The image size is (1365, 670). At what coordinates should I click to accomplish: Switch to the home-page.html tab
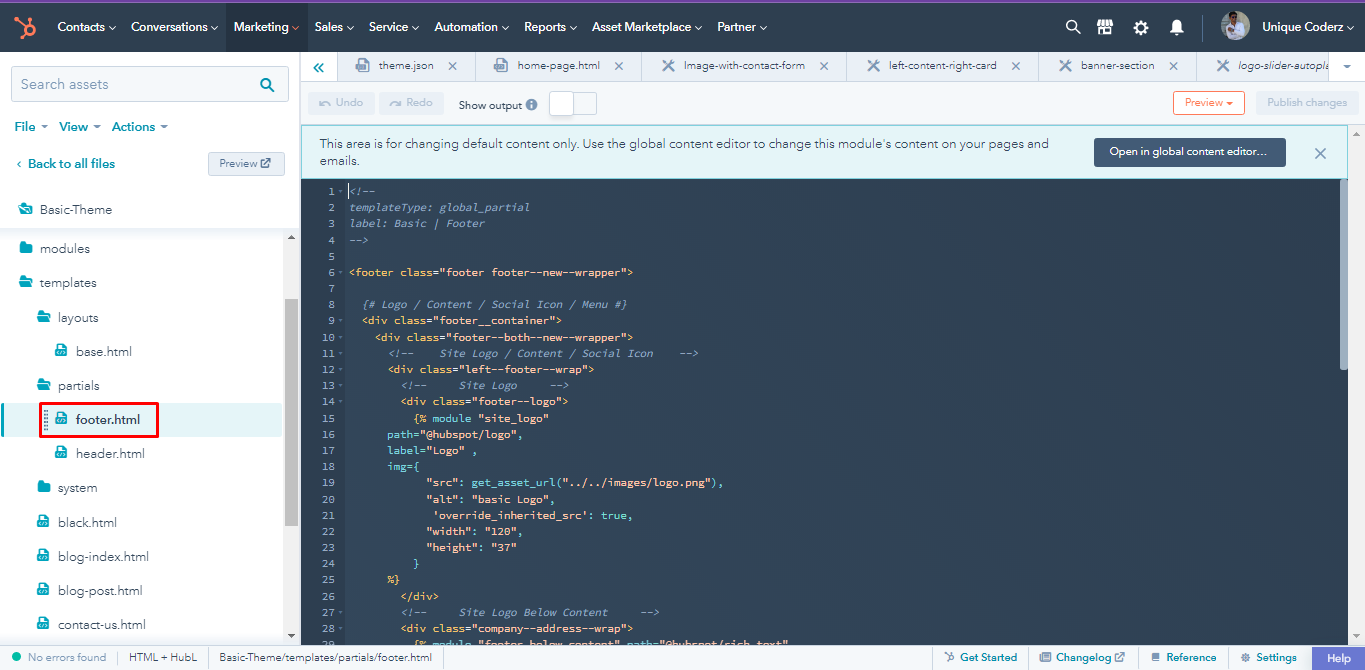pyautogui.click(x=557, y=66)
